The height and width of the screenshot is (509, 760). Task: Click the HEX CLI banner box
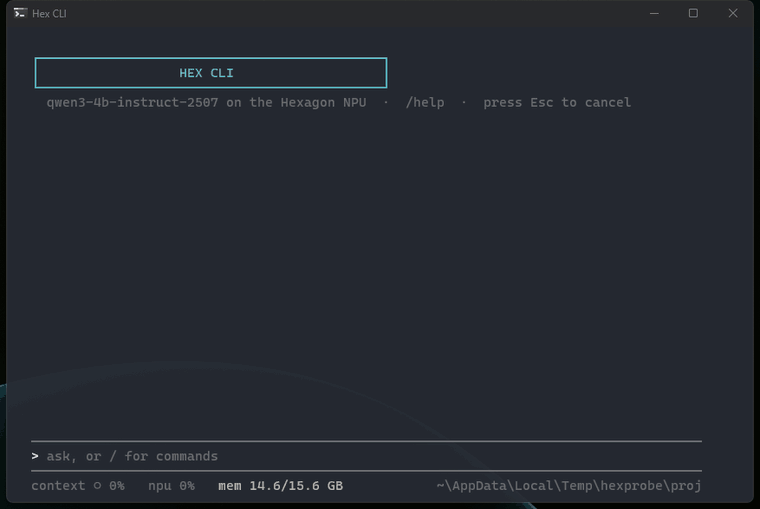pos(211,73)
